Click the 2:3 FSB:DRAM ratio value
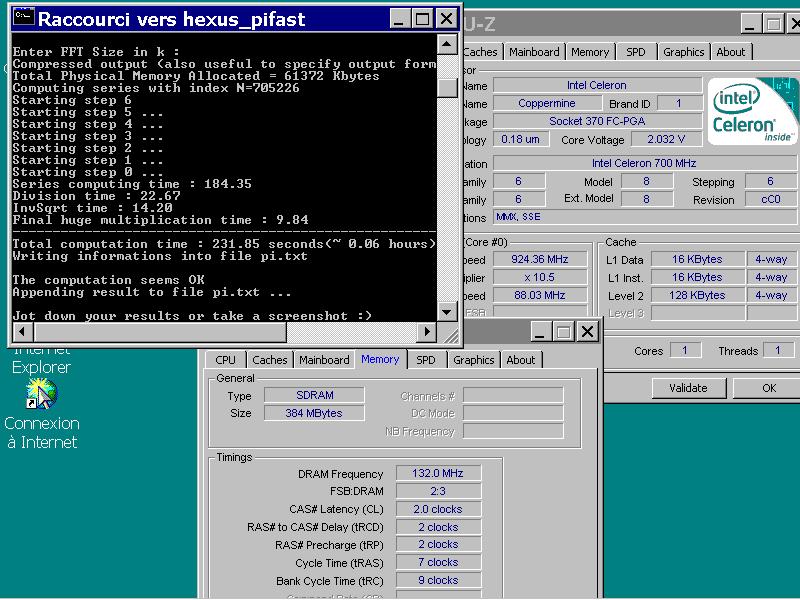Screen dimensions: 800x600 tap(438, 491)
